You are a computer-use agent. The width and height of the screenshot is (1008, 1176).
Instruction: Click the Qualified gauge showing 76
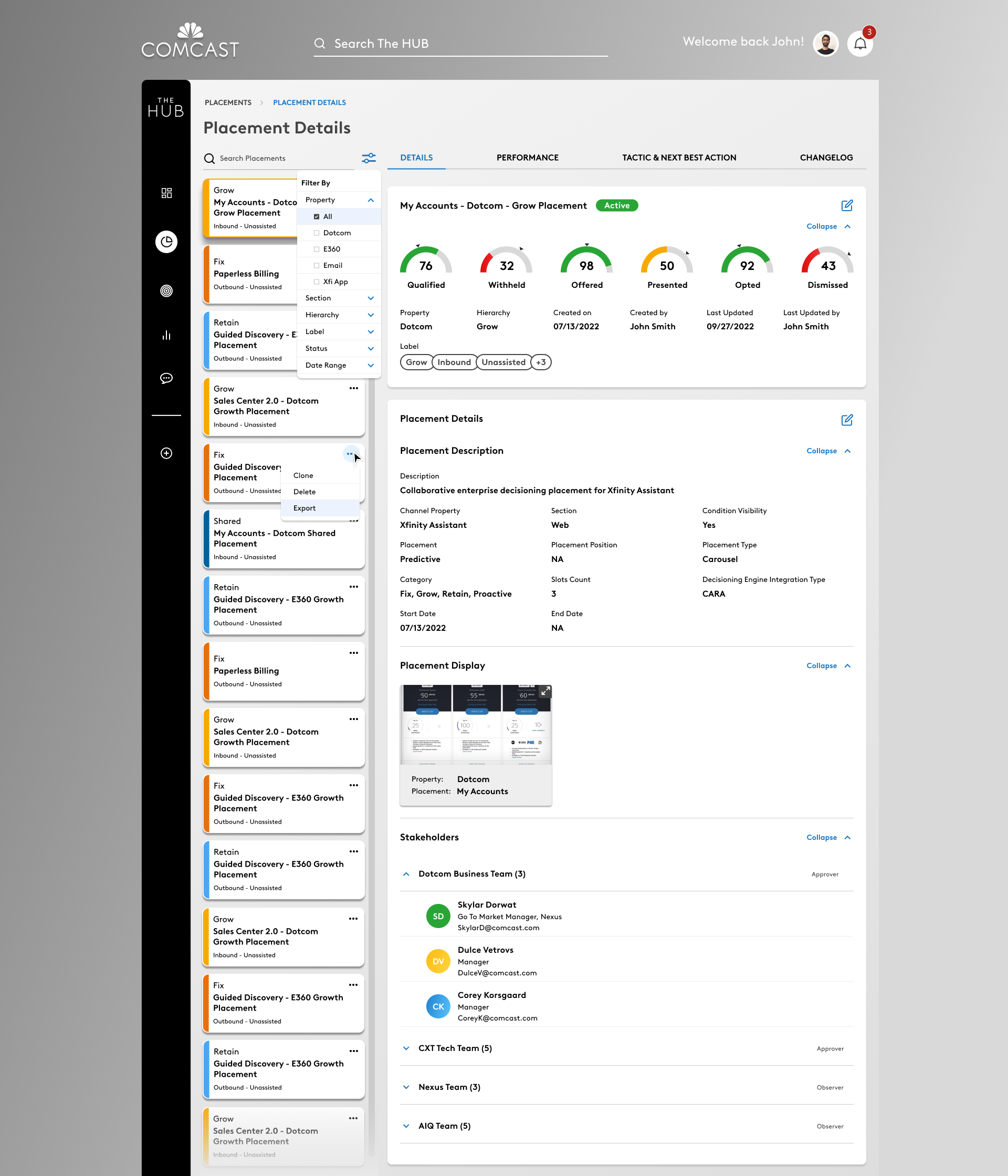[x=425, y=266]
